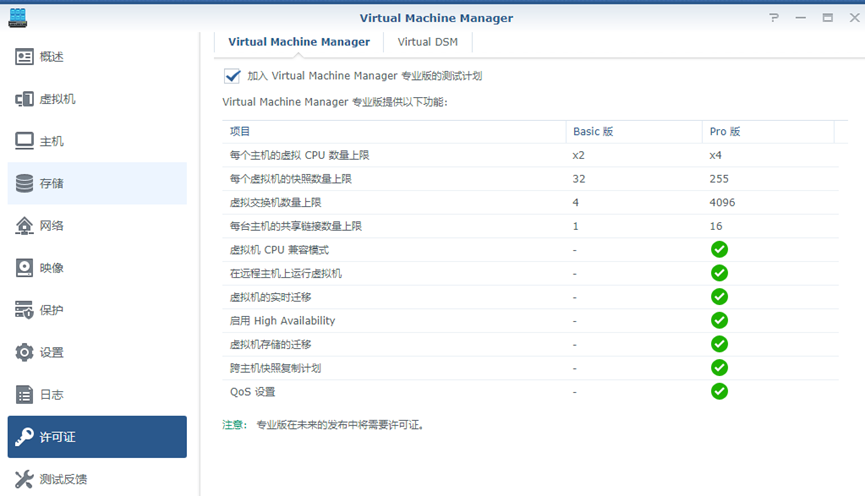Screen dimensions: 865x496
Task: Click the 每个主机的虚拟 CPU 数量上限 row label
Action: [x=300, y=155]
